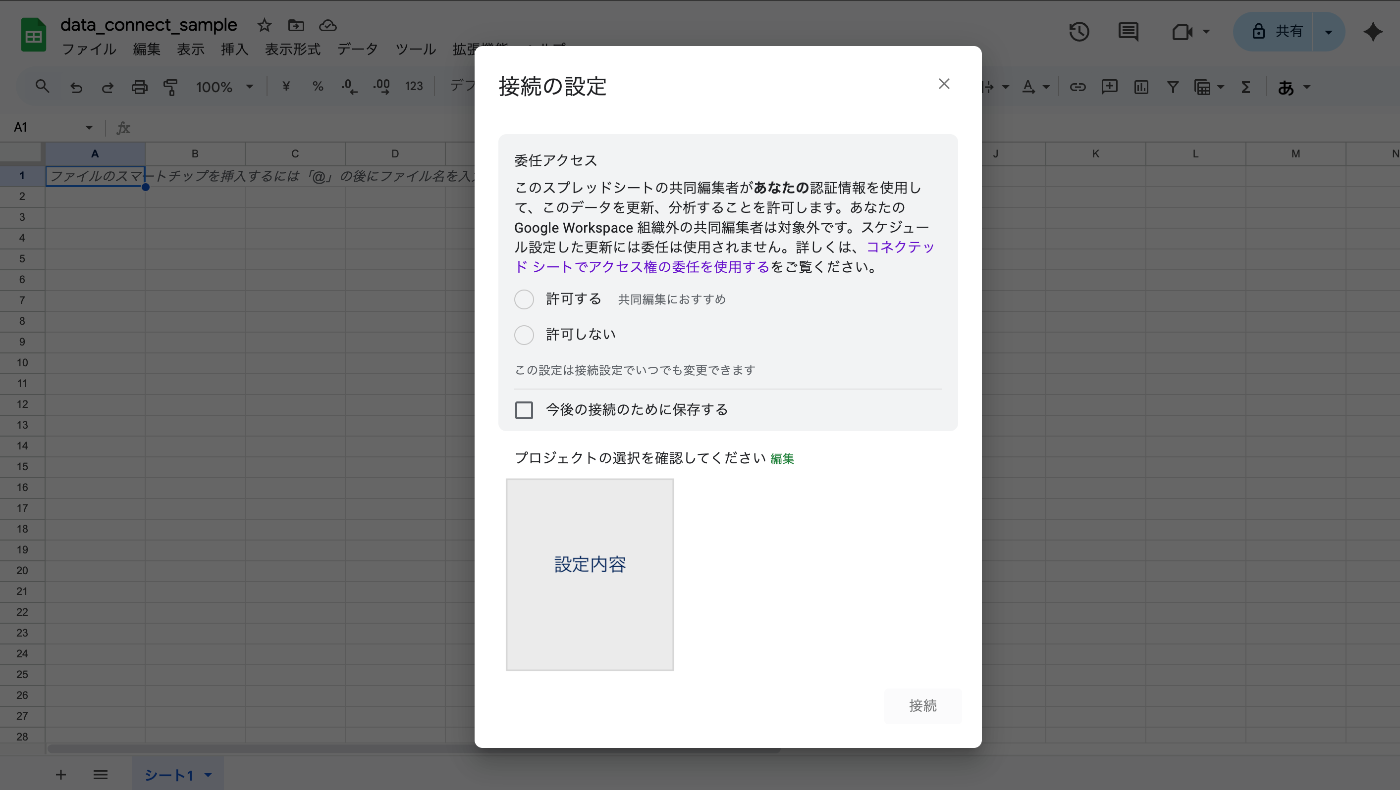Expand the meeting camera dropdown arrow

click(1206, 32)
